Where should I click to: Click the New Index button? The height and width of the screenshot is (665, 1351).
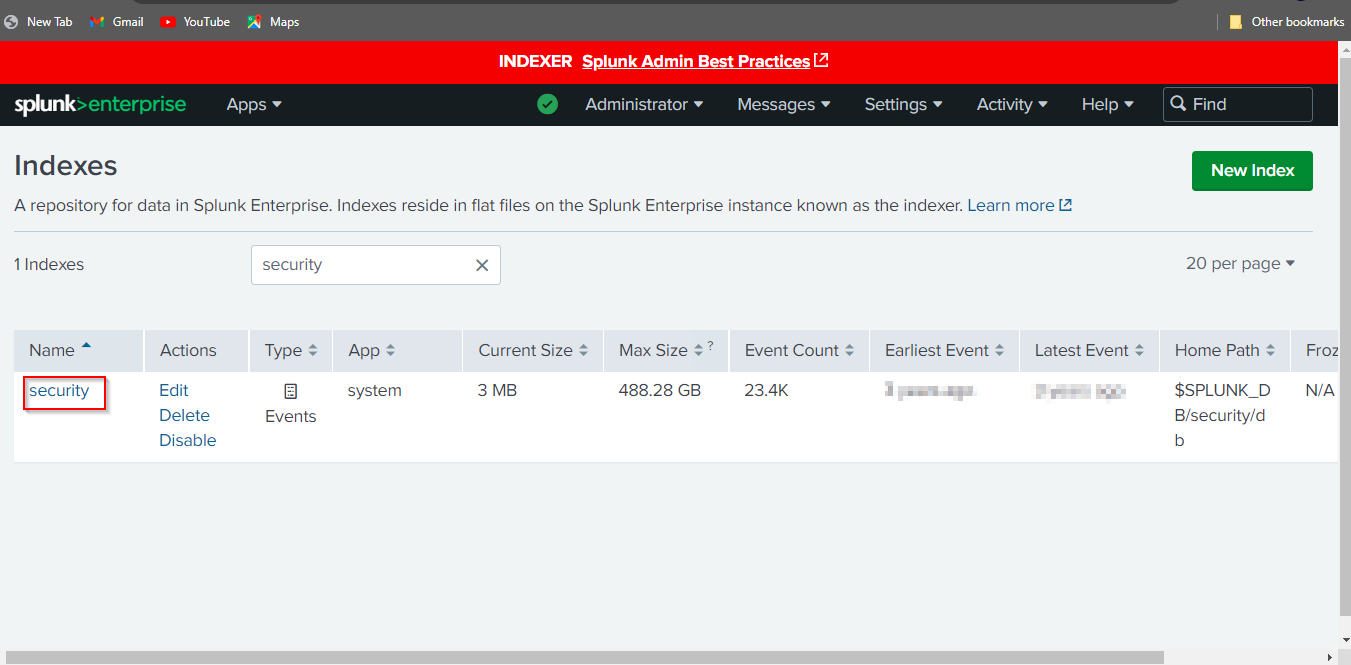1251,170
